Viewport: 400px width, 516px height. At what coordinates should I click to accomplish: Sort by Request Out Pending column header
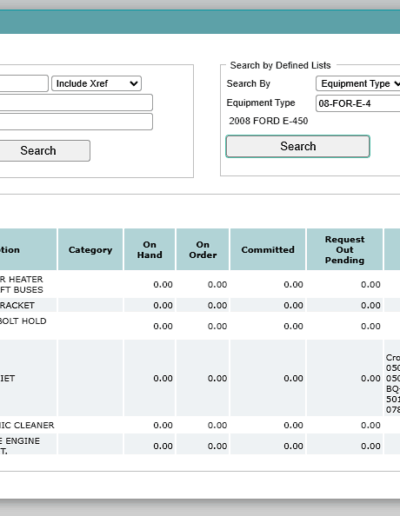click(345, 250)
